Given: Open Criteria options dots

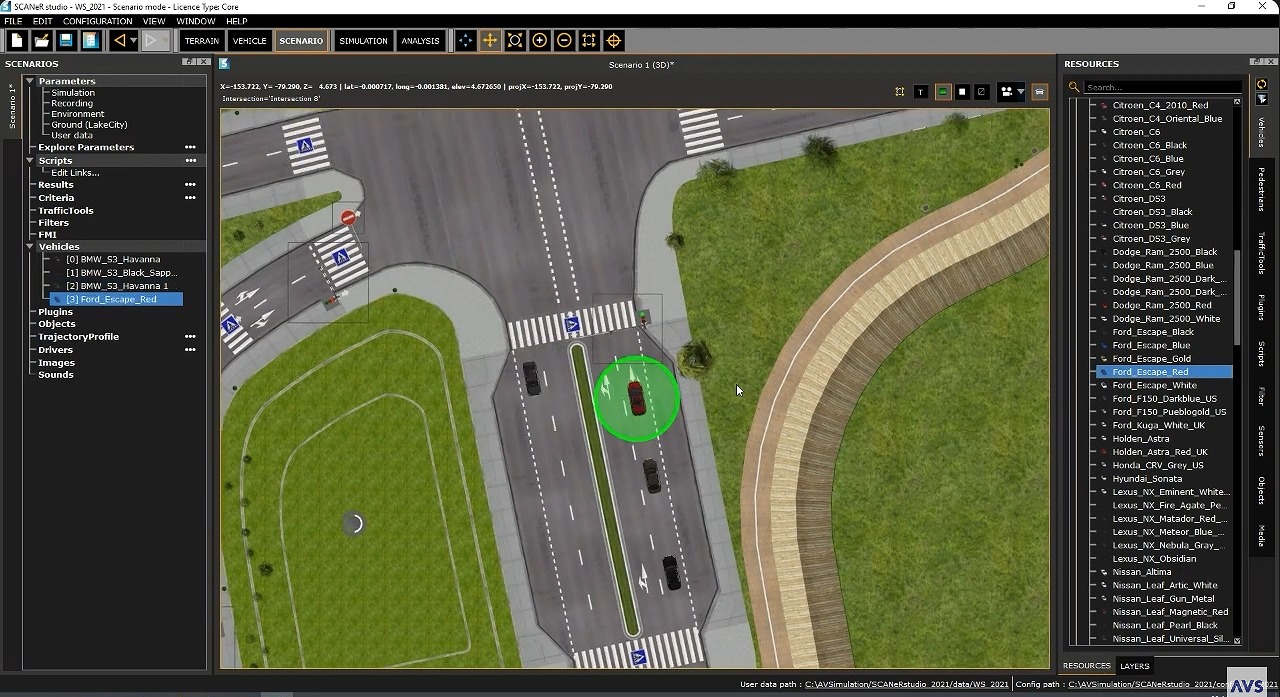Looking at the screenshot, I should tap(190, 198).
